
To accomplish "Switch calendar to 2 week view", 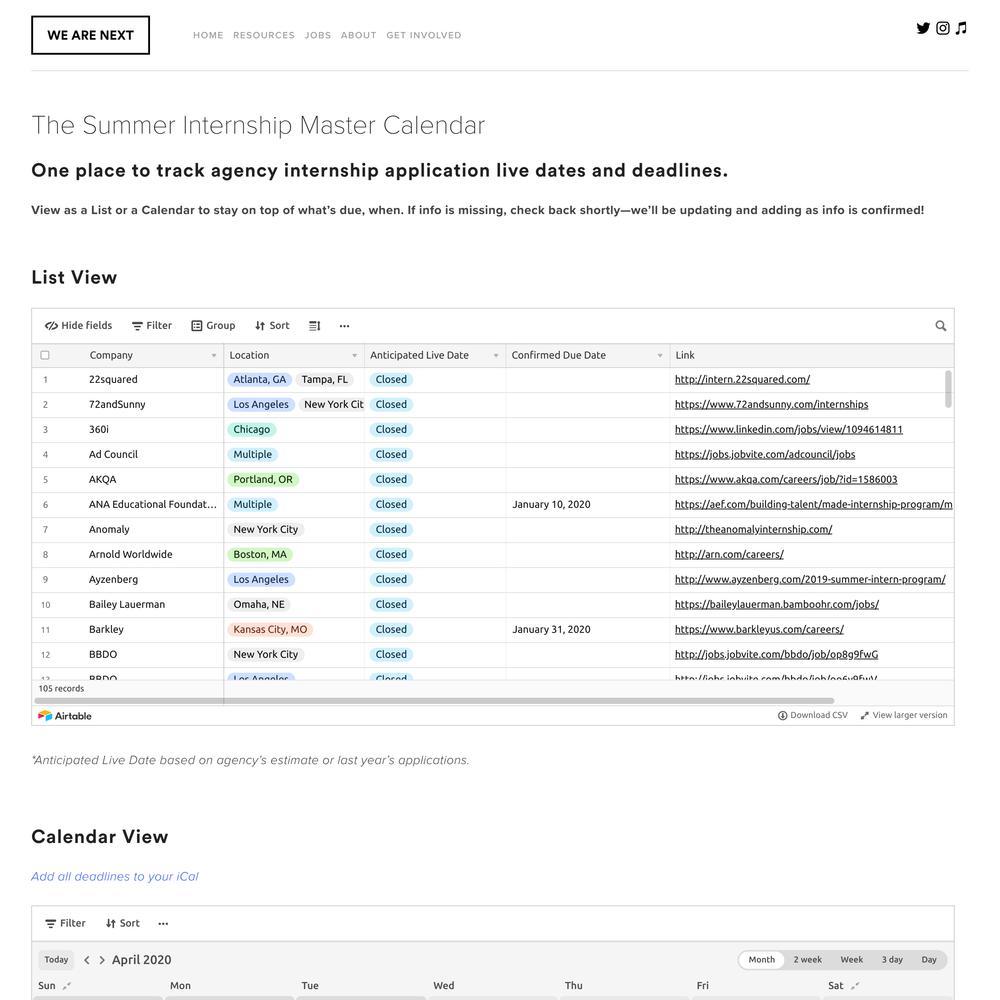I will pos(807,960).
